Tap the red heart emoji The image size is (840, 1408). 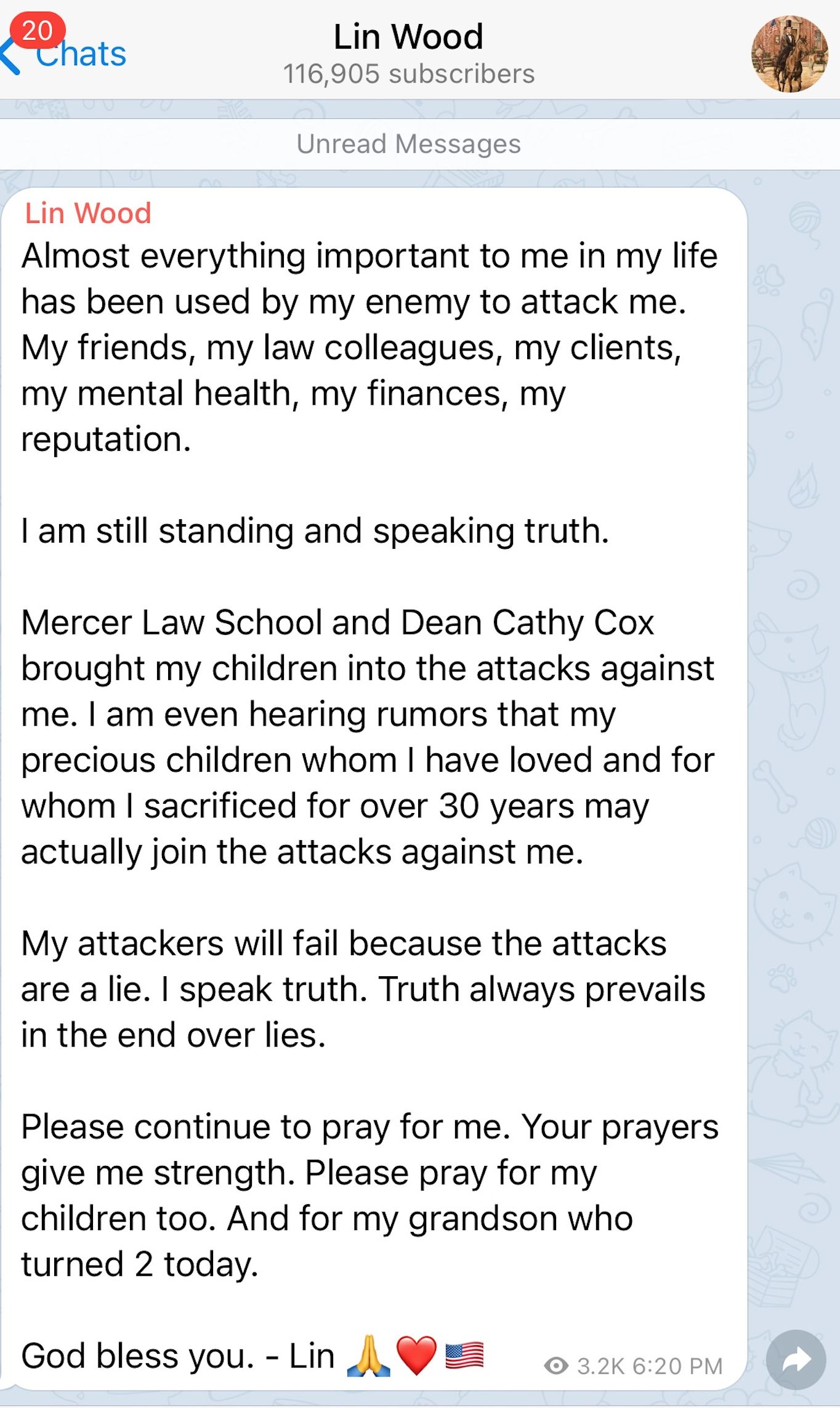click(416, 1355)
